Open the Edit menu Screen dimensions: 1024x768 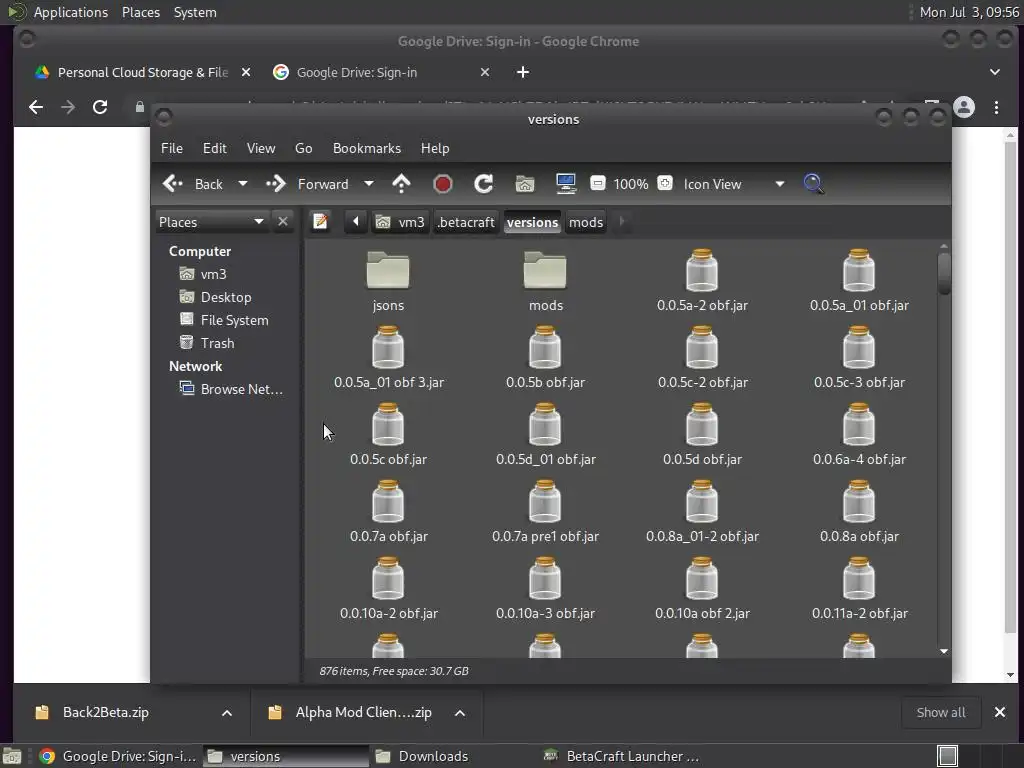coord(214,148)
